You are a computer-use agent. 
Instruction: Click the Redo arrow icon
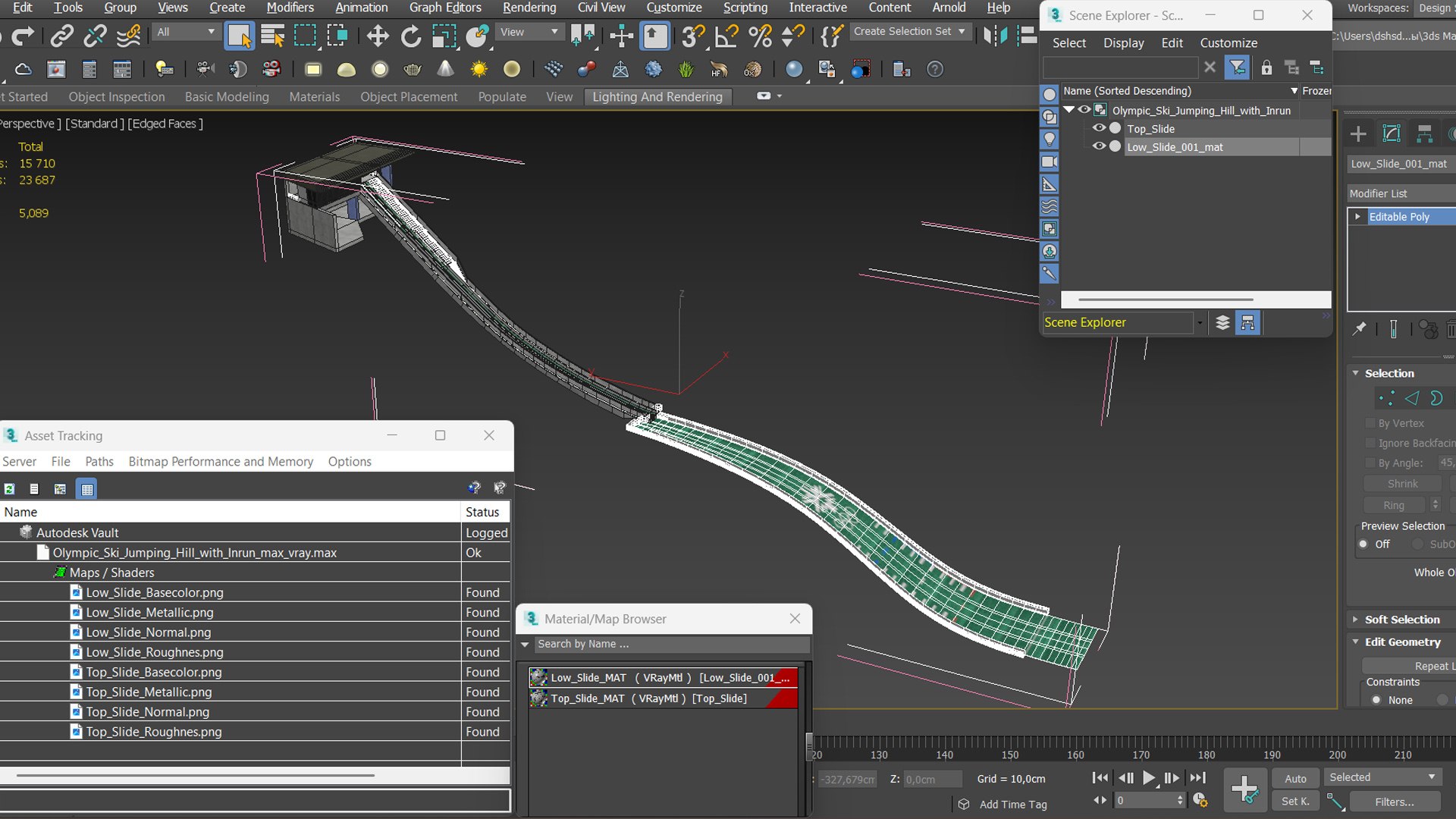point(23,36)
